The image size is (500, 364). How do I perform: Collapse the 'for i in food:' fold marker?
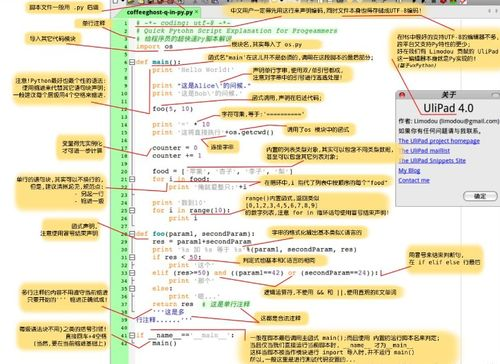click(132, 179)
